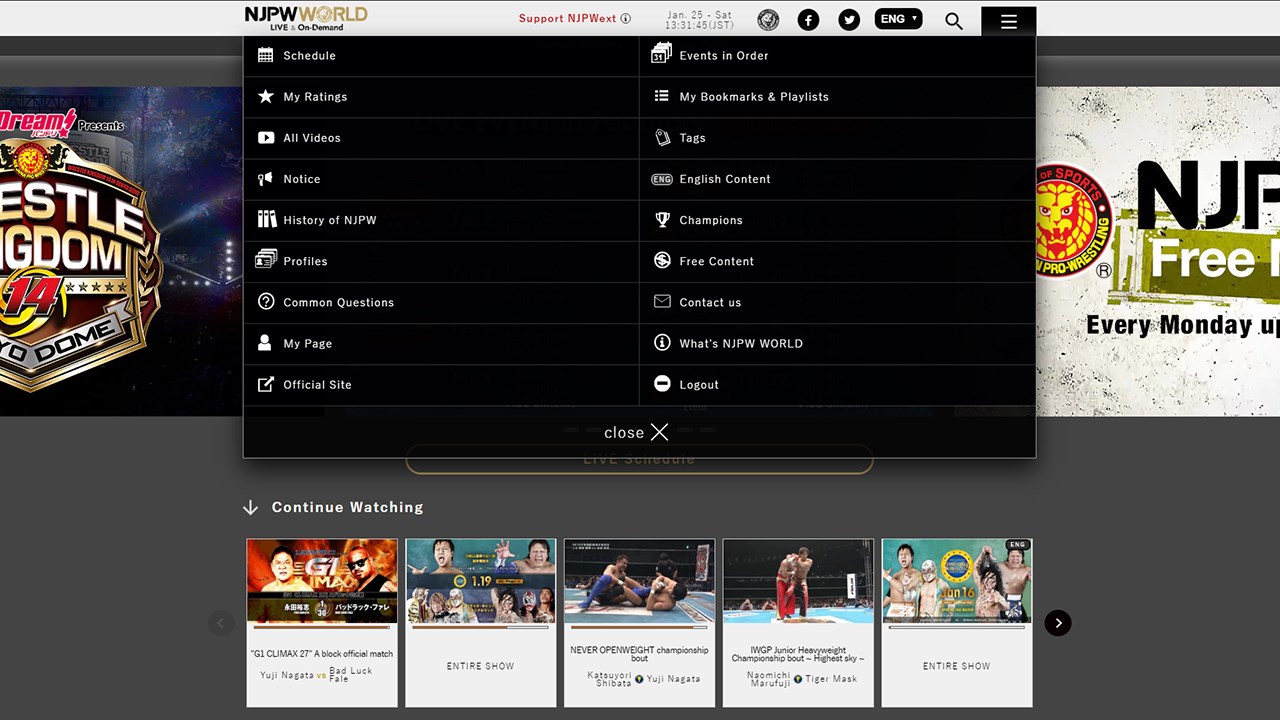The width and height of the screenshot is (1280, 720).
Task: Open the Jun.16 entire show thumbnail
Action: point(957,581)
